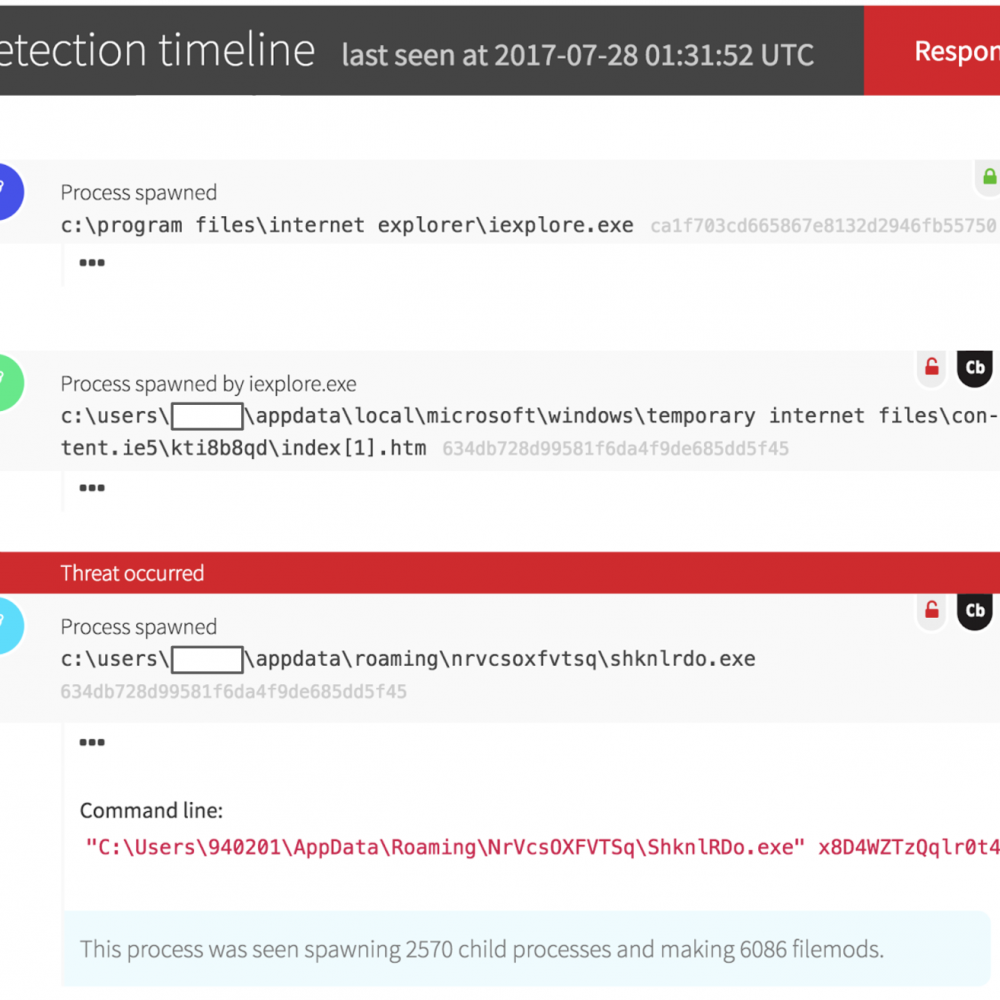Click the green lock icon on iexplore.exe entry
The width and height of the screenshot is (1000, 1000).
(x=989, y=177)
